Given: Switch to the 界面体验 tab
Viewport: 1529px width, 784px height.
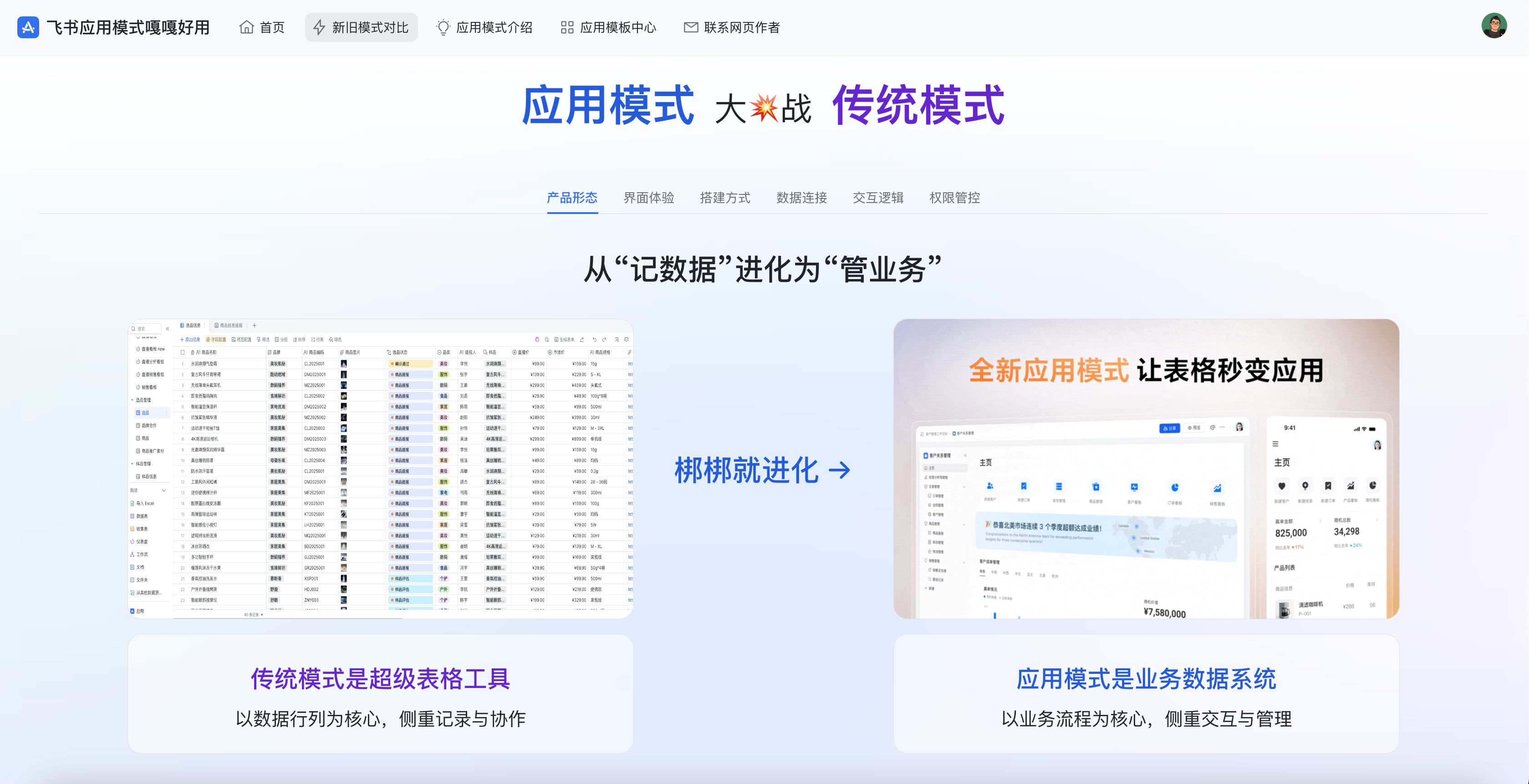Looking at the screenshot, I should (648, 198).
